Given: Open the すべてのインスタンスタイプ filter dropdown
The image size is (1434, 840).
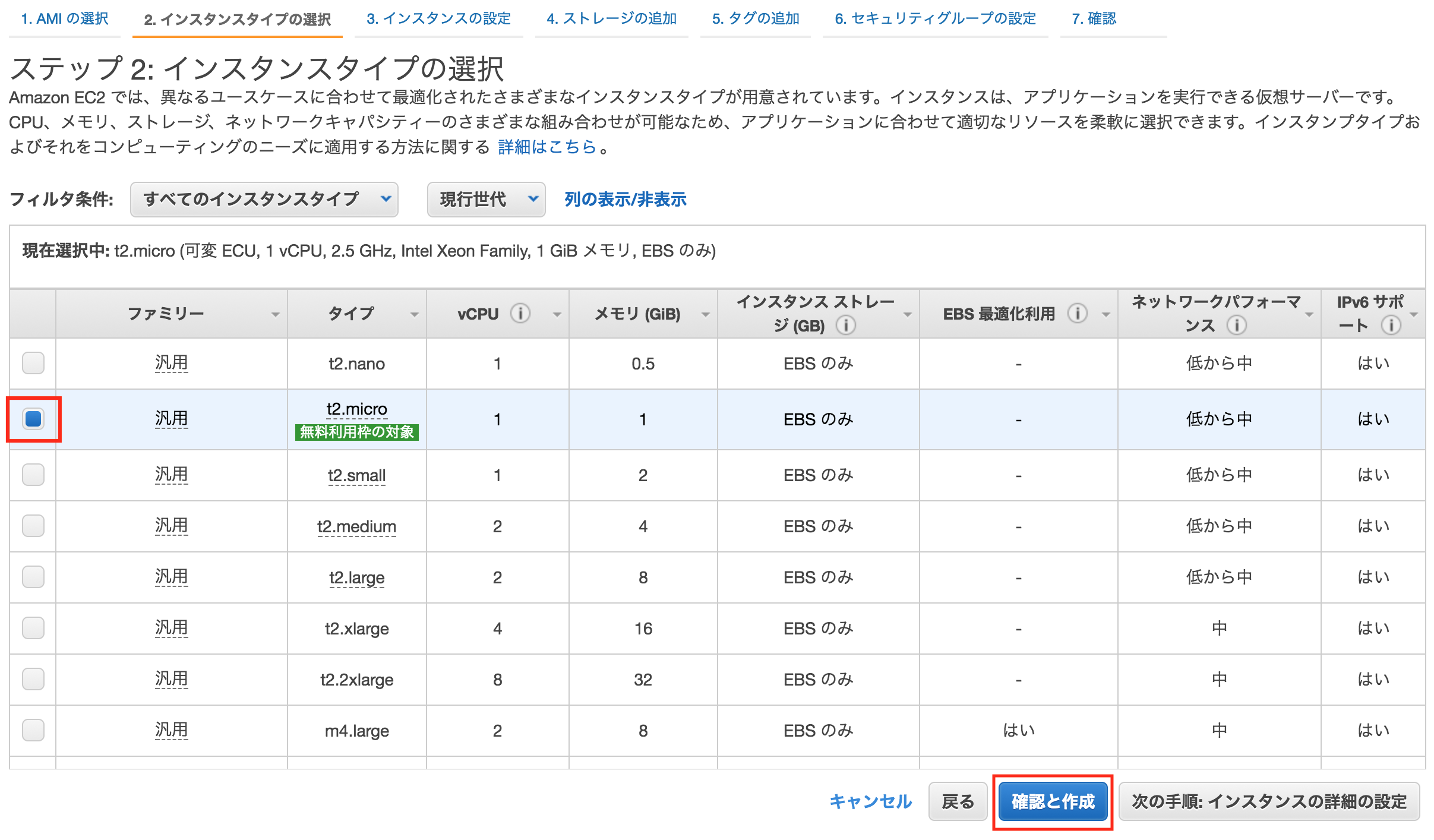Looking at the screenshot, I should (x=264, y=199).
